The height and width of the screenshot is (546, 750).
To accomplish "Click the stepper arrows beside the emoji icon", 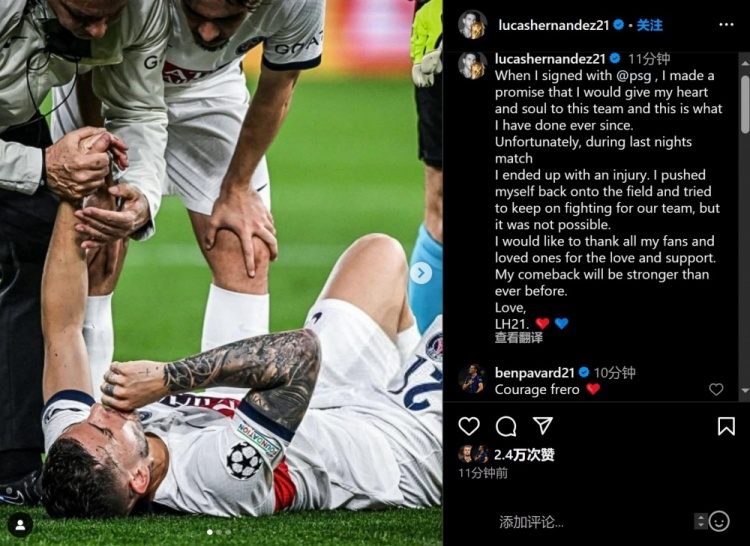I will 701,521.
